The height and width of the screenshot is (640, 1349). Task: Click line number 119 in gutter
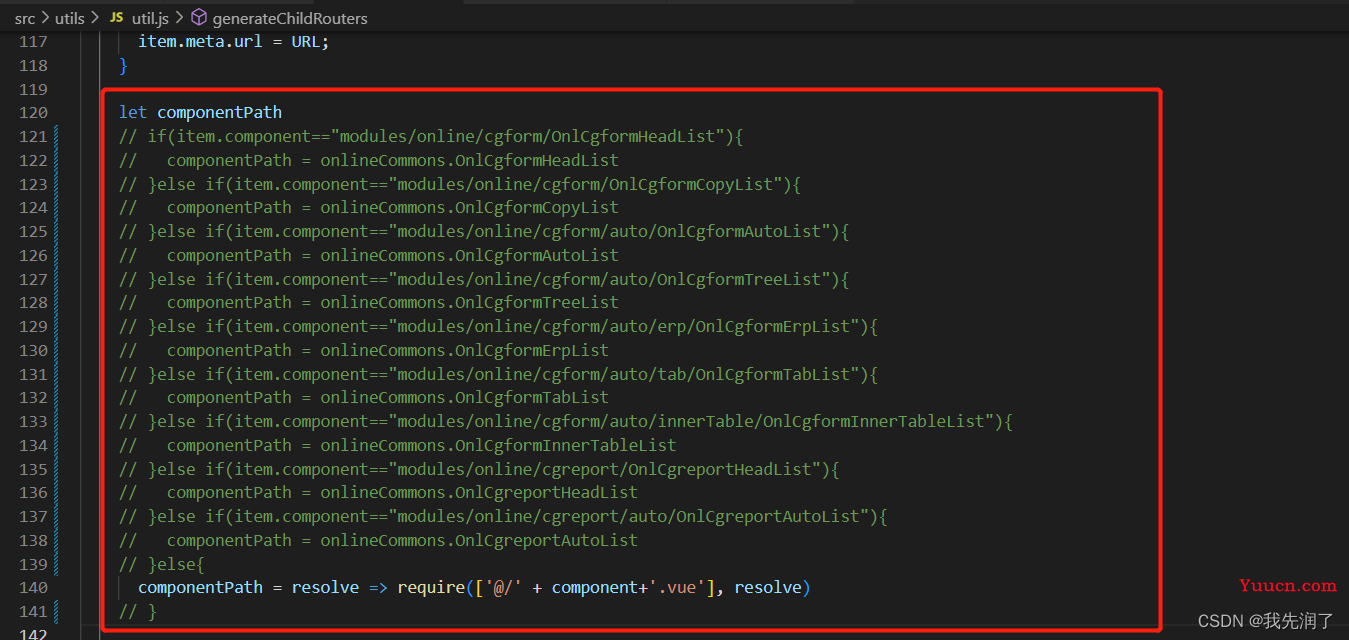[x=34, y=89]
